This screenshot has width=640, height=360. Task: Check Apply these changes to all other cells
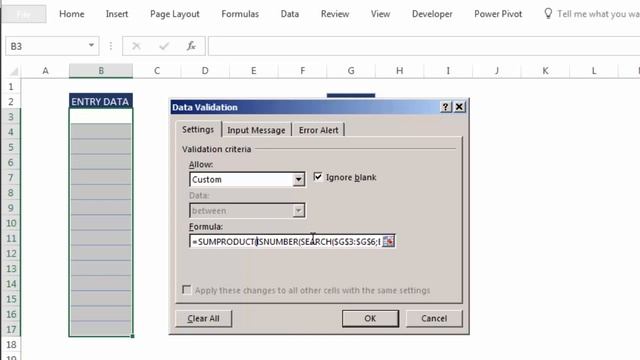point(187,290)
